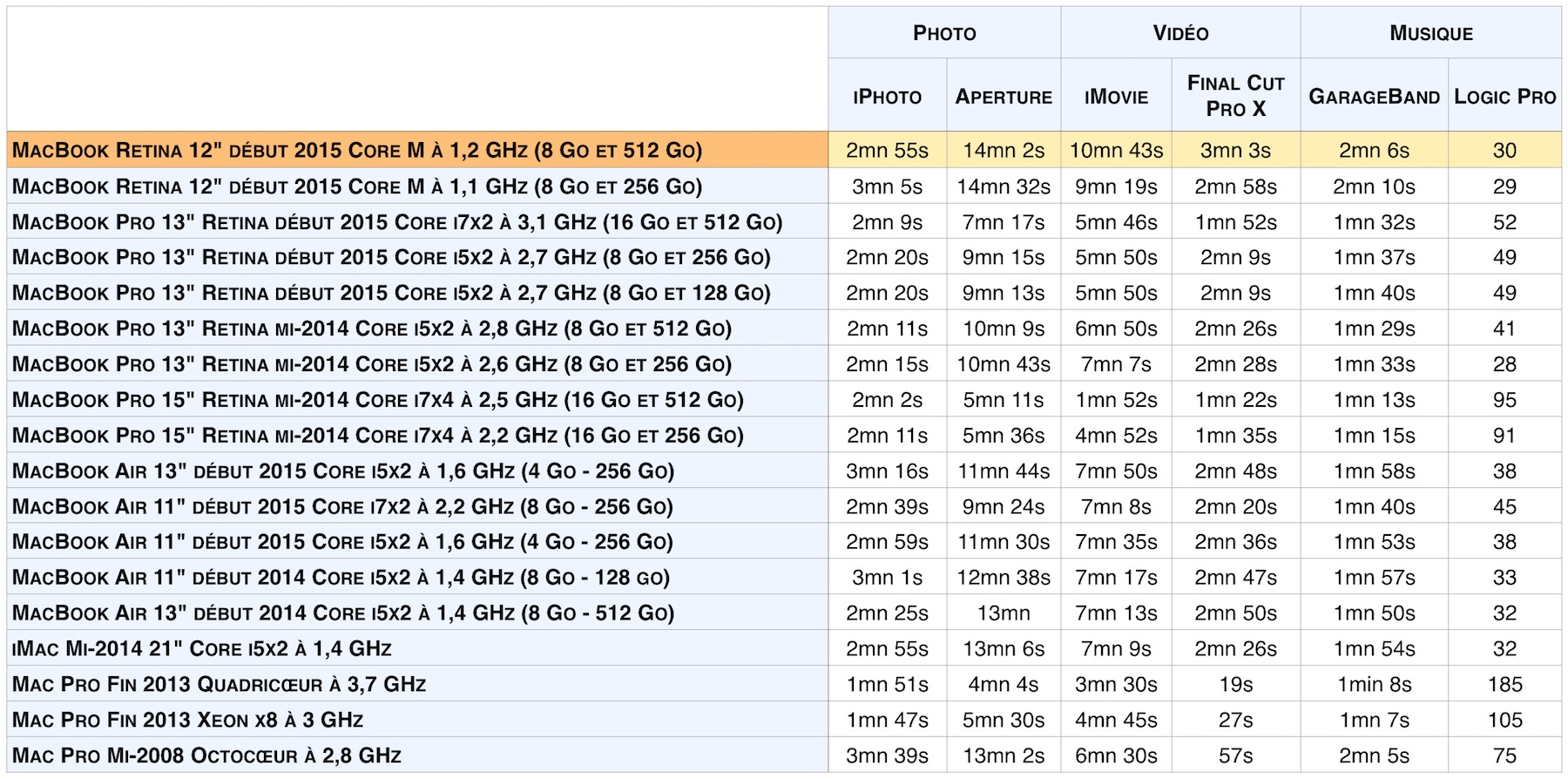Click the Aperture value 9mn 15s

(1004, 258)
